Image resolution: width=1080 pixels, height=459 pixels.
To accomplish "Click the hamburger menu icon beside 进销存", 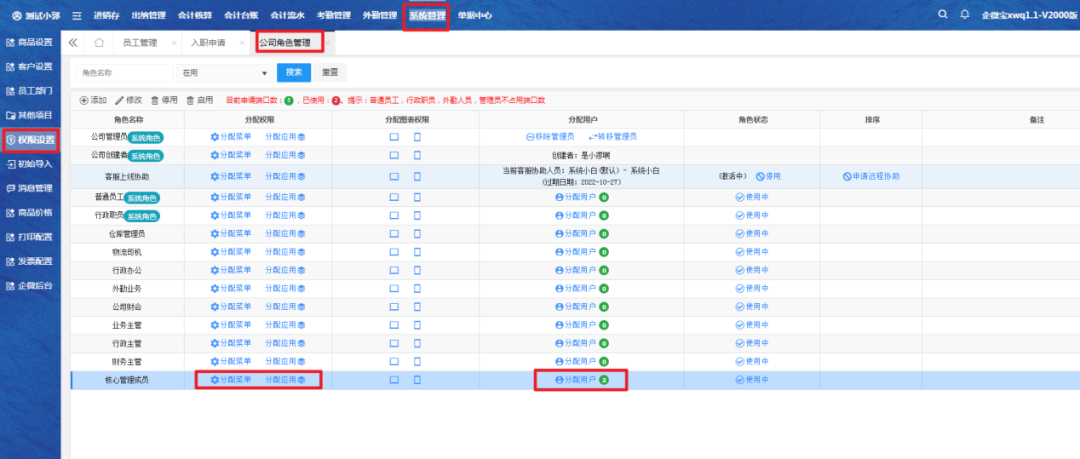I will tap(76, 16).
